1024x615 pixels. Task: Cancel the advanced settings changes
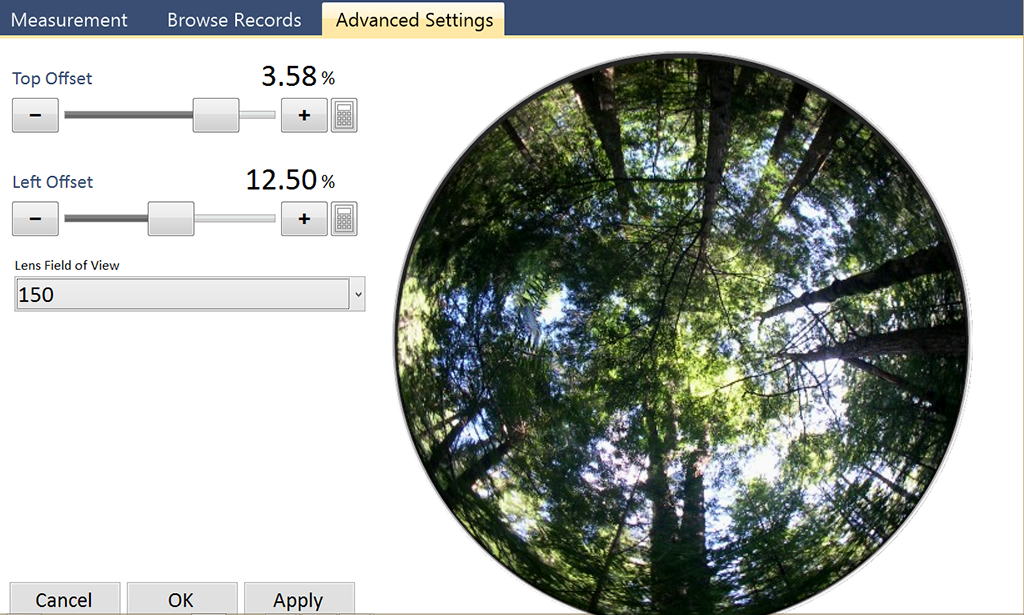click(65, 599)
